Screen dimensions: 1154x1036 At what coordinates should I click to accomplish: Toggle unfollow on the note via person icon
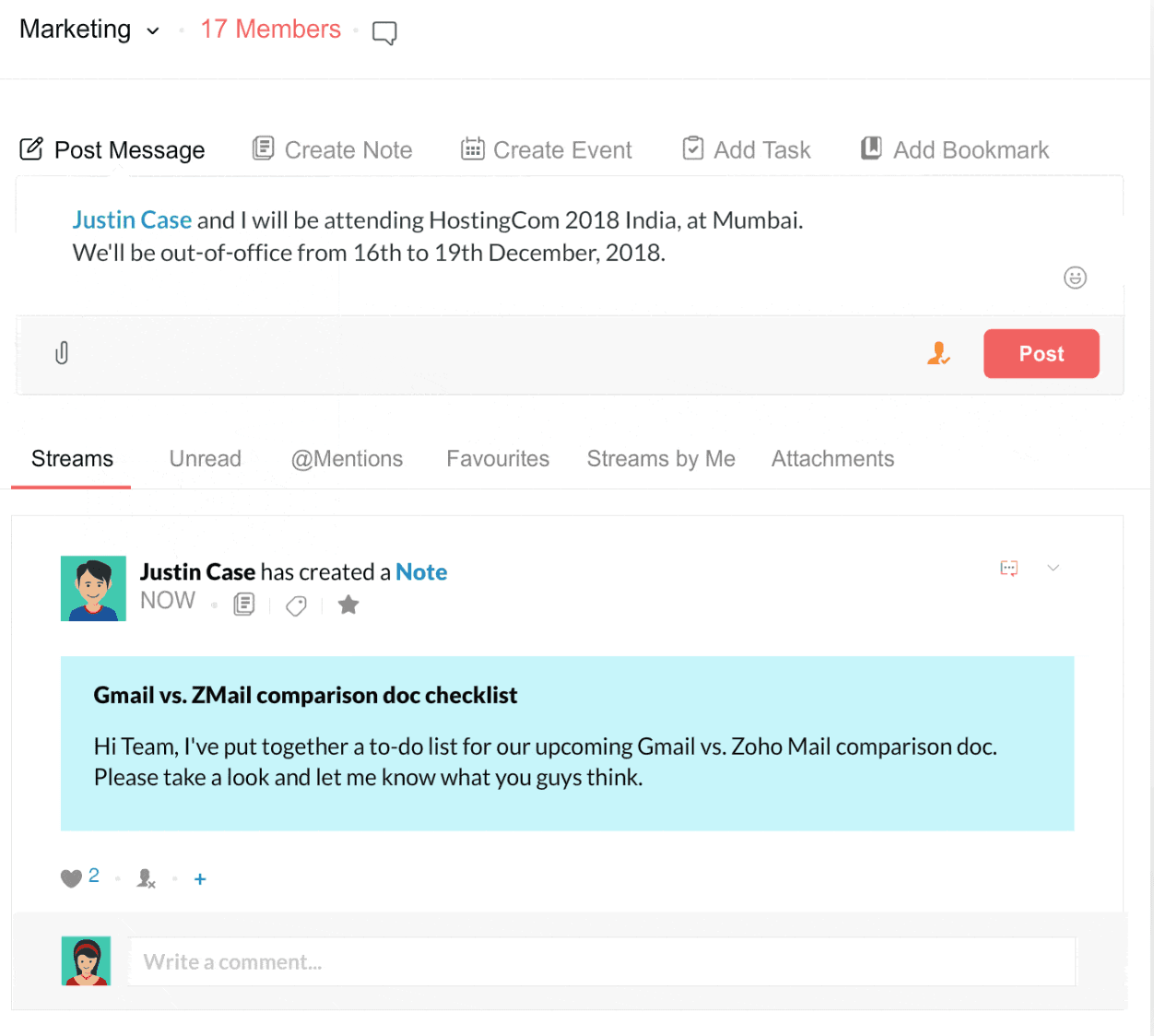coord(145,878)
